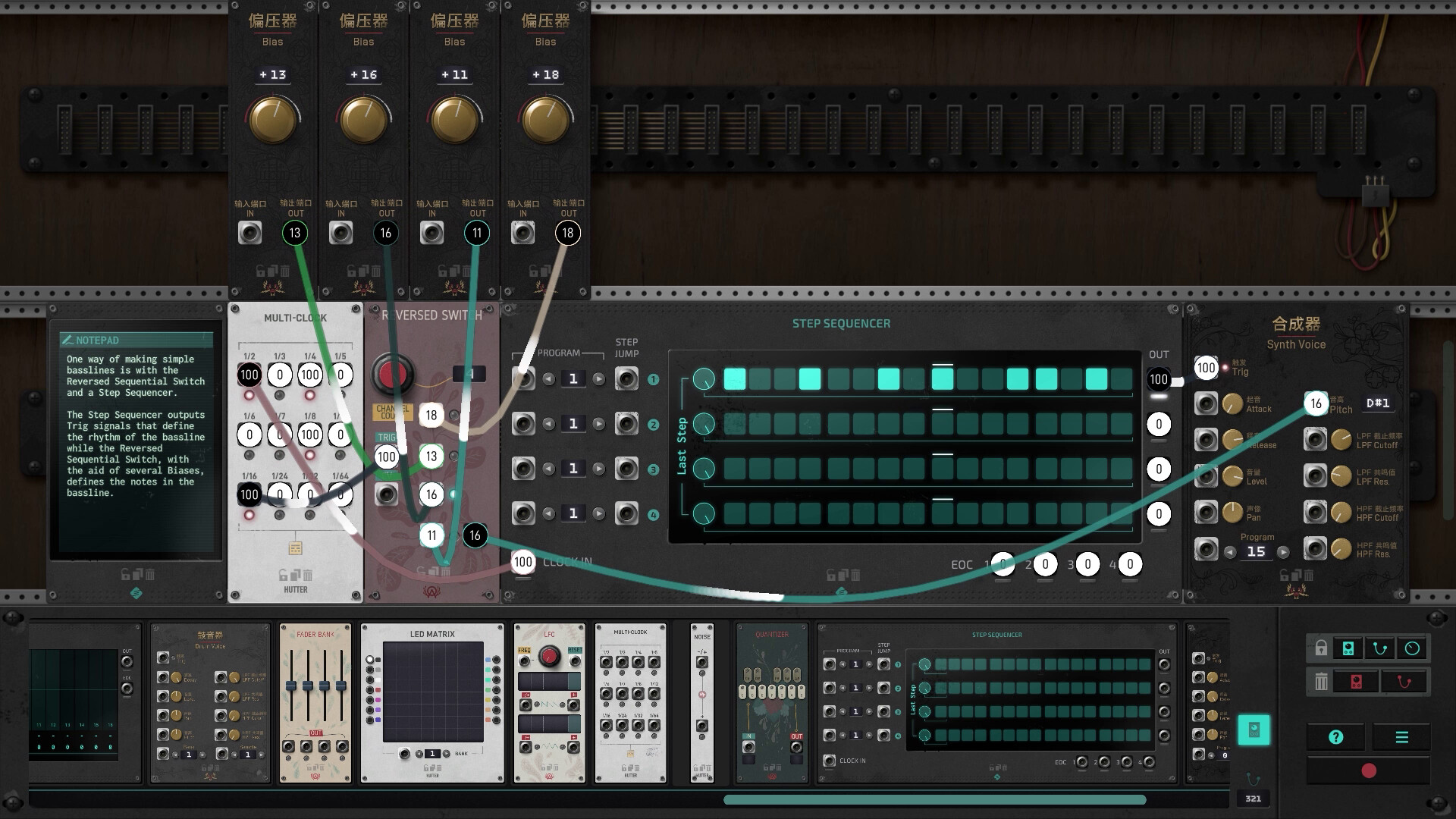Activate a step pad in sequencer row two
Viewport: 1456px width, 819px height.
coord(761,423)
